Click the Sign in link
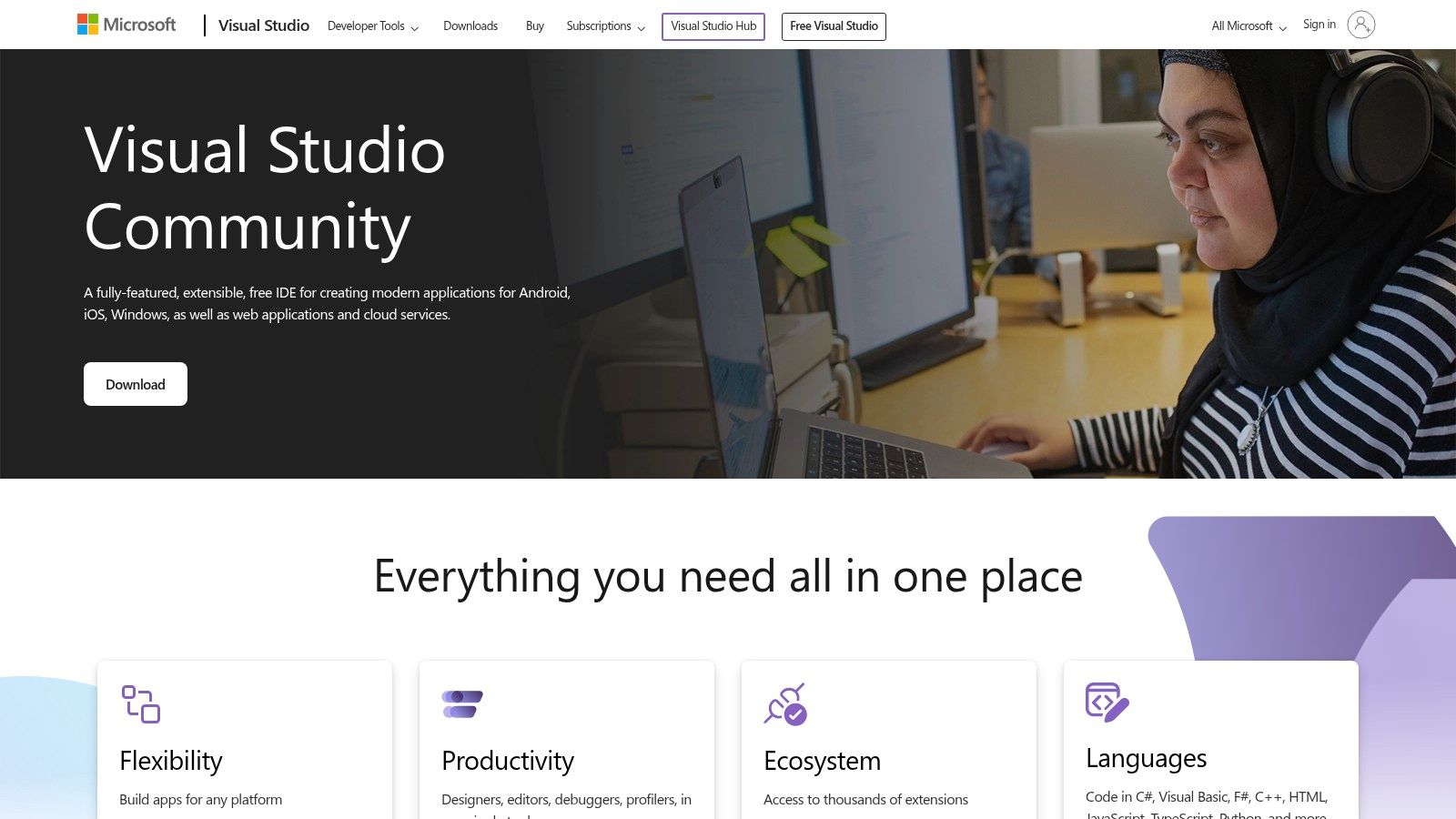Image resolution: width=1456 pixels, height=819 pixels. pos(1319,25)
